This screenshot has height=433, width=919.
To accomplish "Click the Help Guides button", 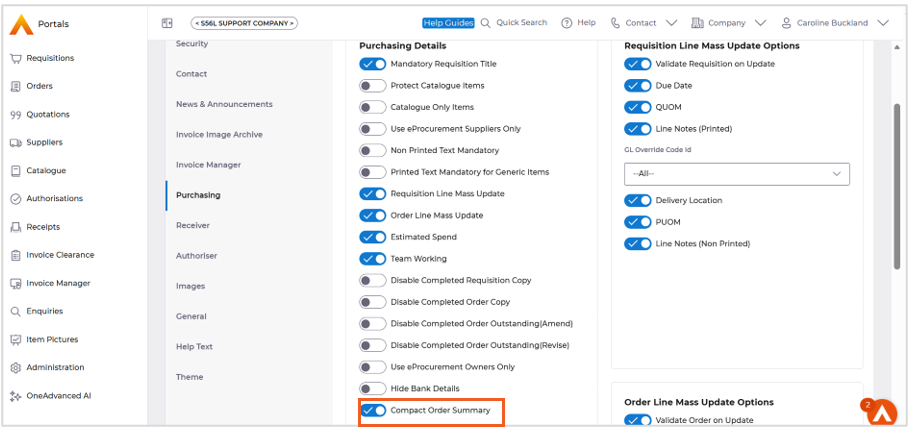I will click(447, 23).
